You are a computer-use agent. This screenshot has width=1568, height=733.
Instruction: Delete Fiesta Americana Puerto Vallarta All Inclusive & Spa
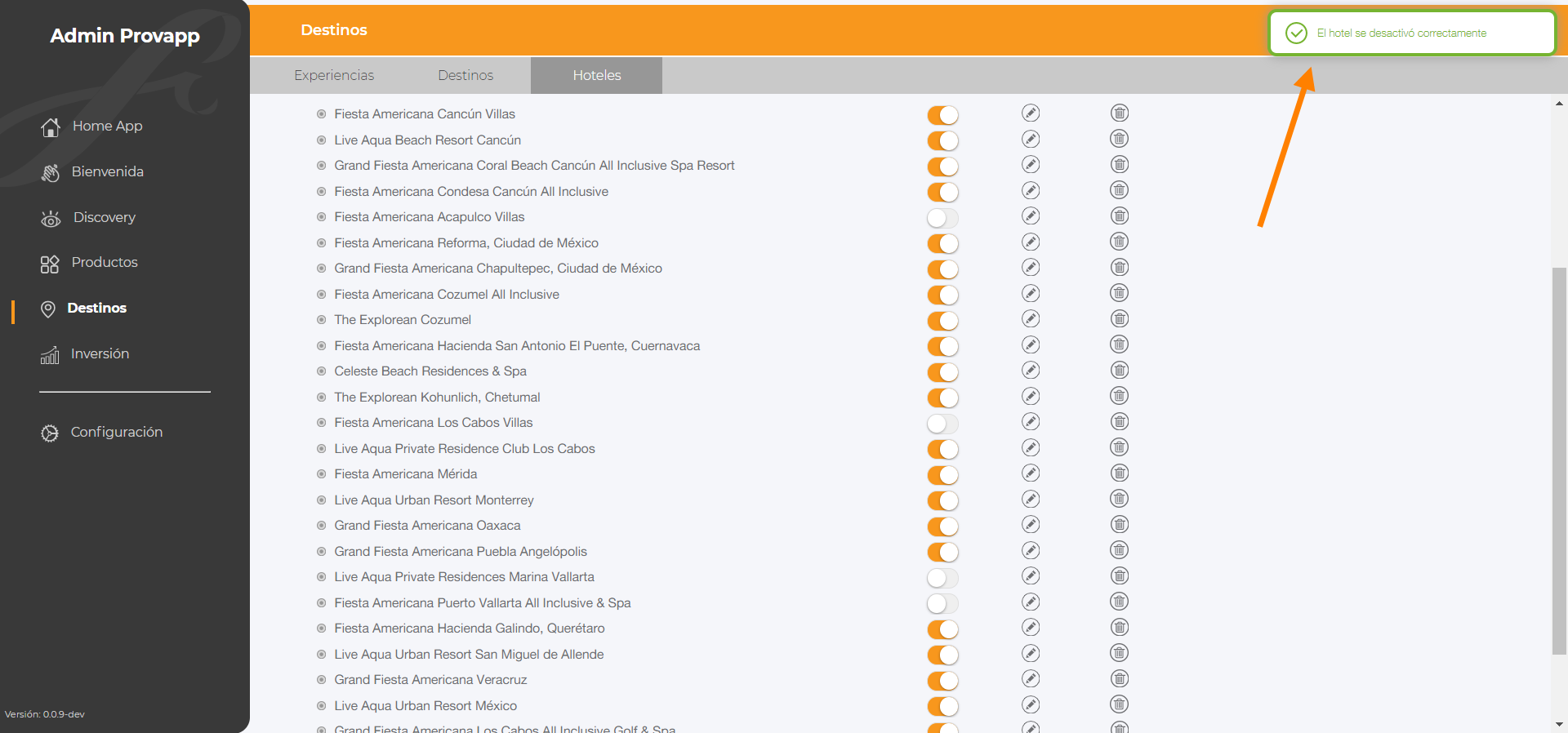[x=1120, y=602]
